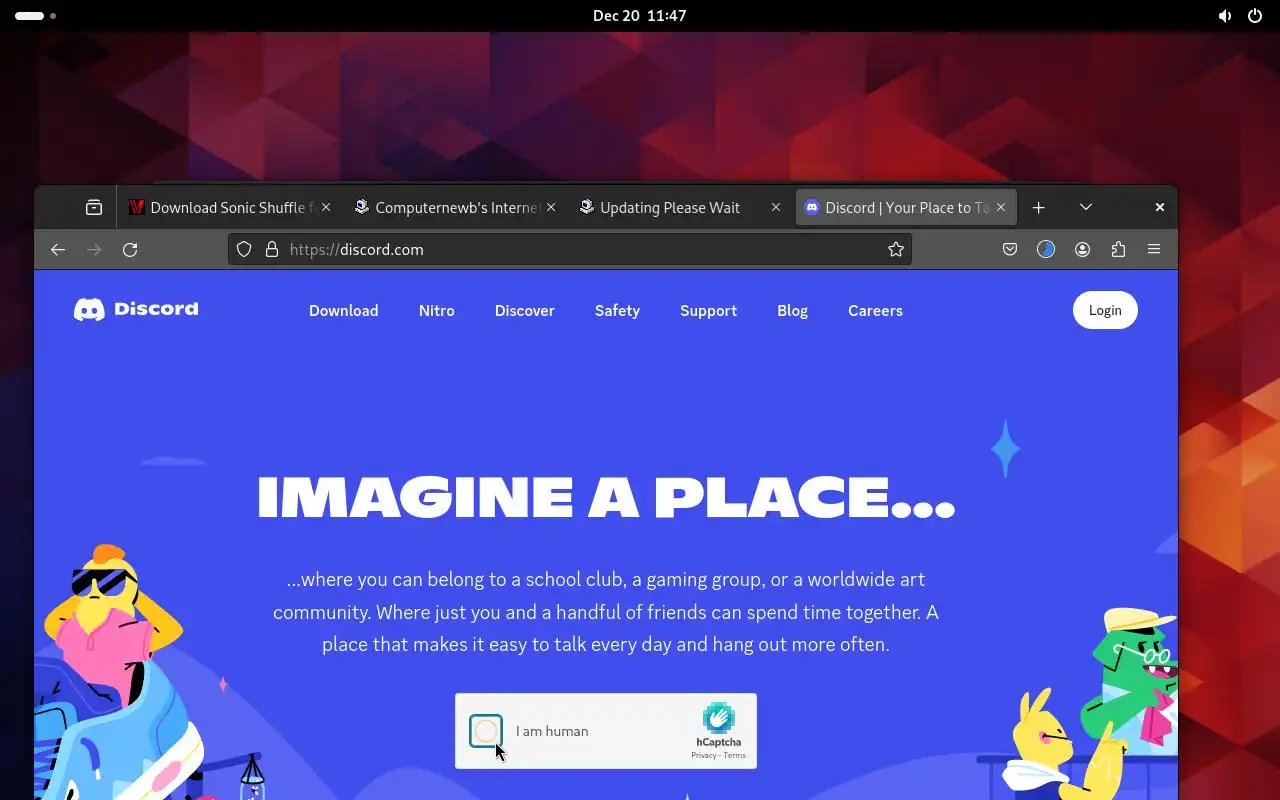The width and height of the screenshot is (1280, 800).
Task: Switch to the Computernewb's Internet tab
Action: point(455,207)
